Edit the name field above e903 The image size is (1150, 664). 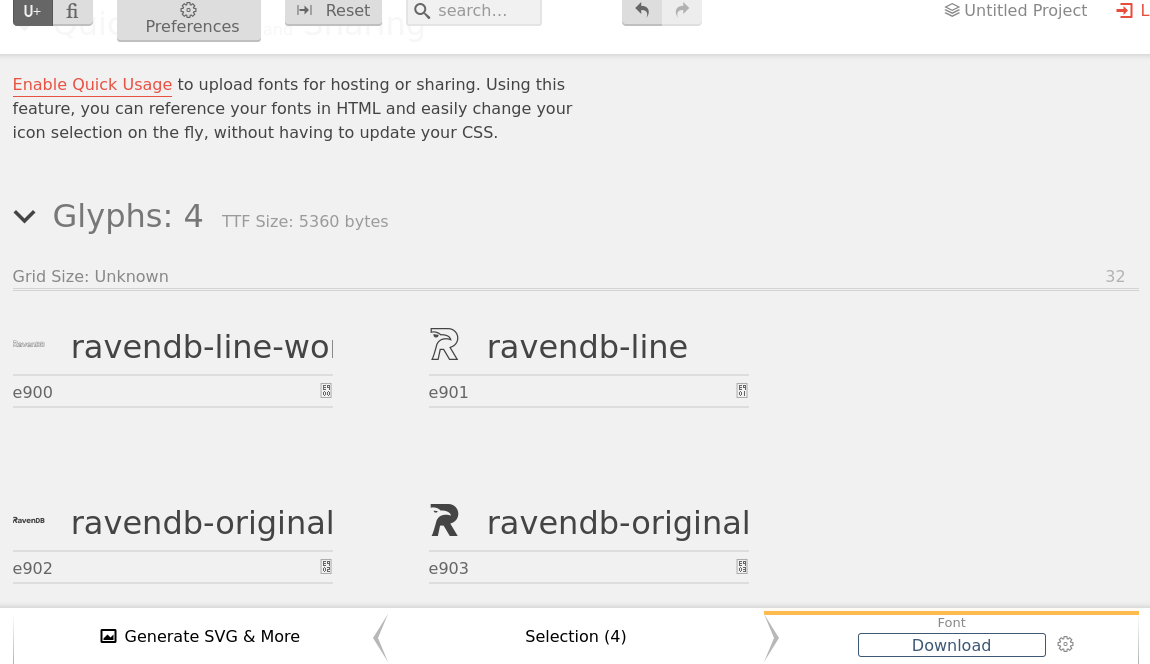pyautogui.click(x=618, y=523)
